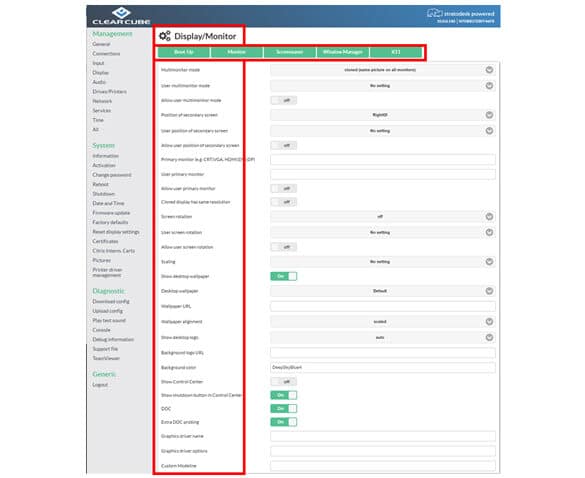Open the Change password link
Image resolution: width=585 pixels, height=478 pixels.
click(112, 175)
